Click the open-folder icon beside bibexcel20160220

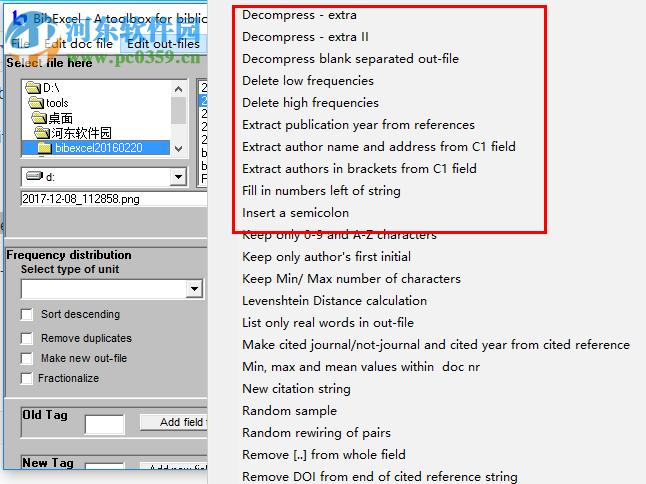tap(44, 148)
